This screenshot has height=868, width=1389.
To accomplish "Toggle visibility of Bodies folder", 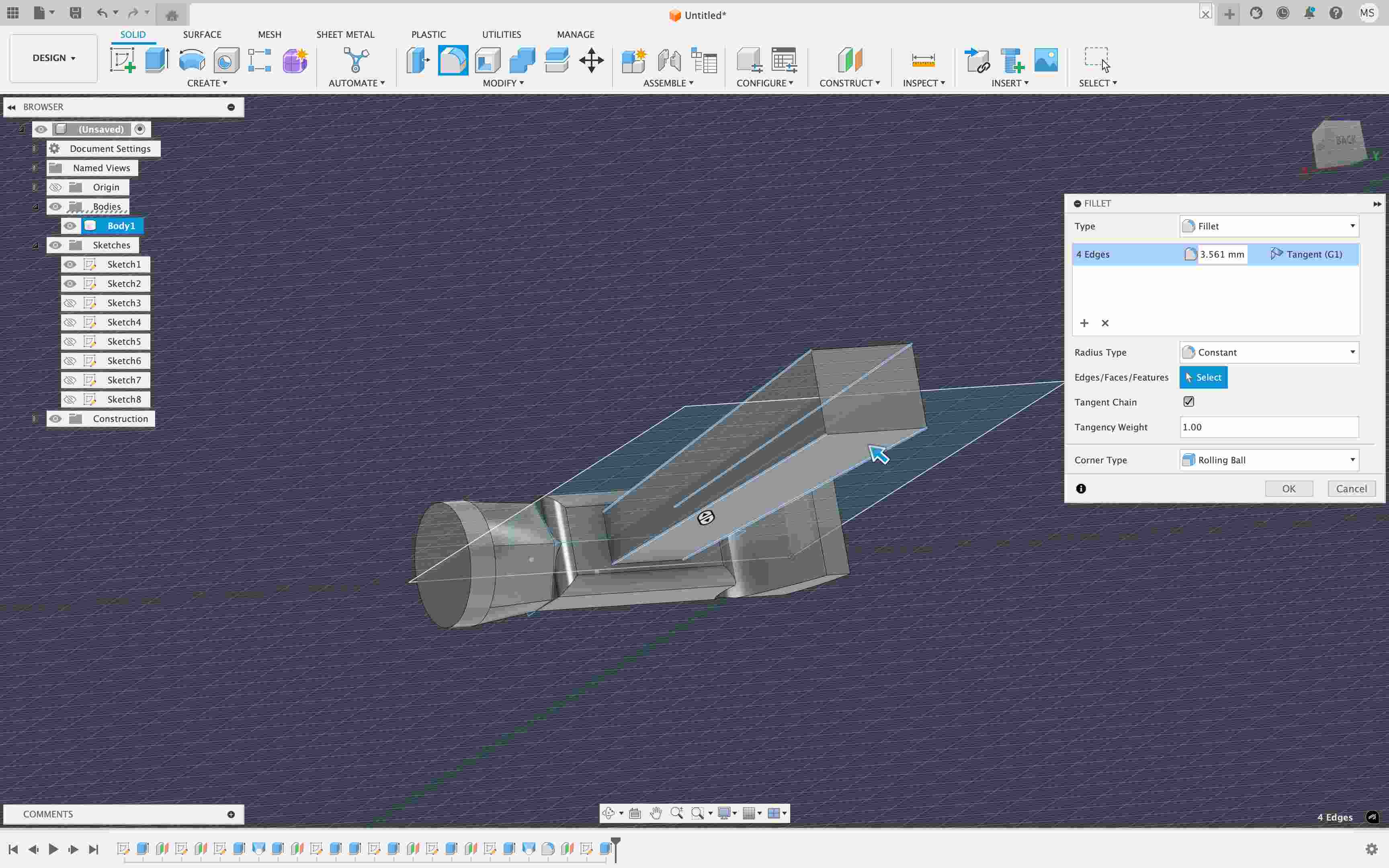I will click(56, 207).
